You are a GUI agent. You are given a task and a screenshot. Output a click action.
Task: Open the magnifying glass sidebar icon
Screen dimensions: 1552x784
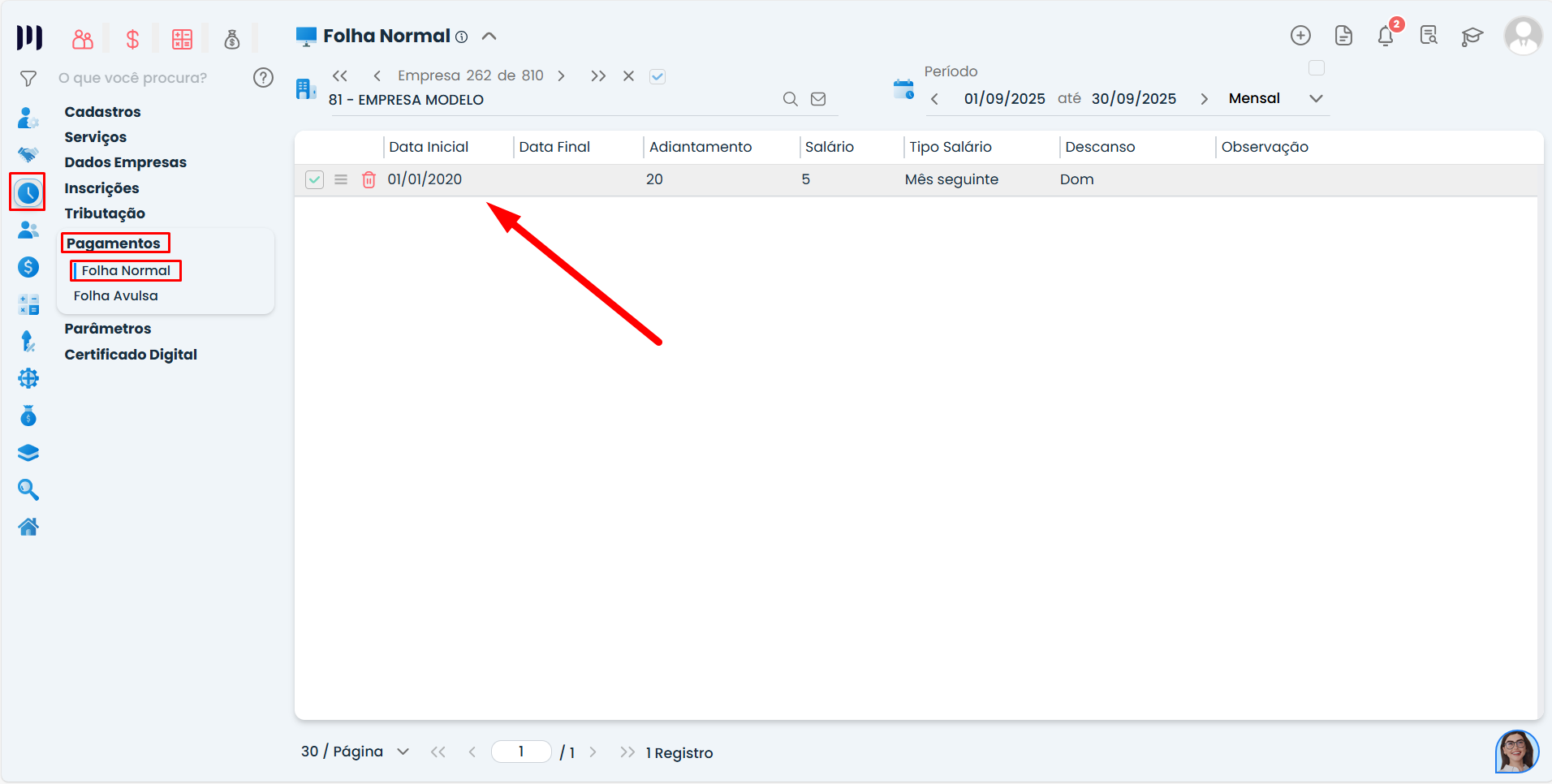(x=28, y=489)
